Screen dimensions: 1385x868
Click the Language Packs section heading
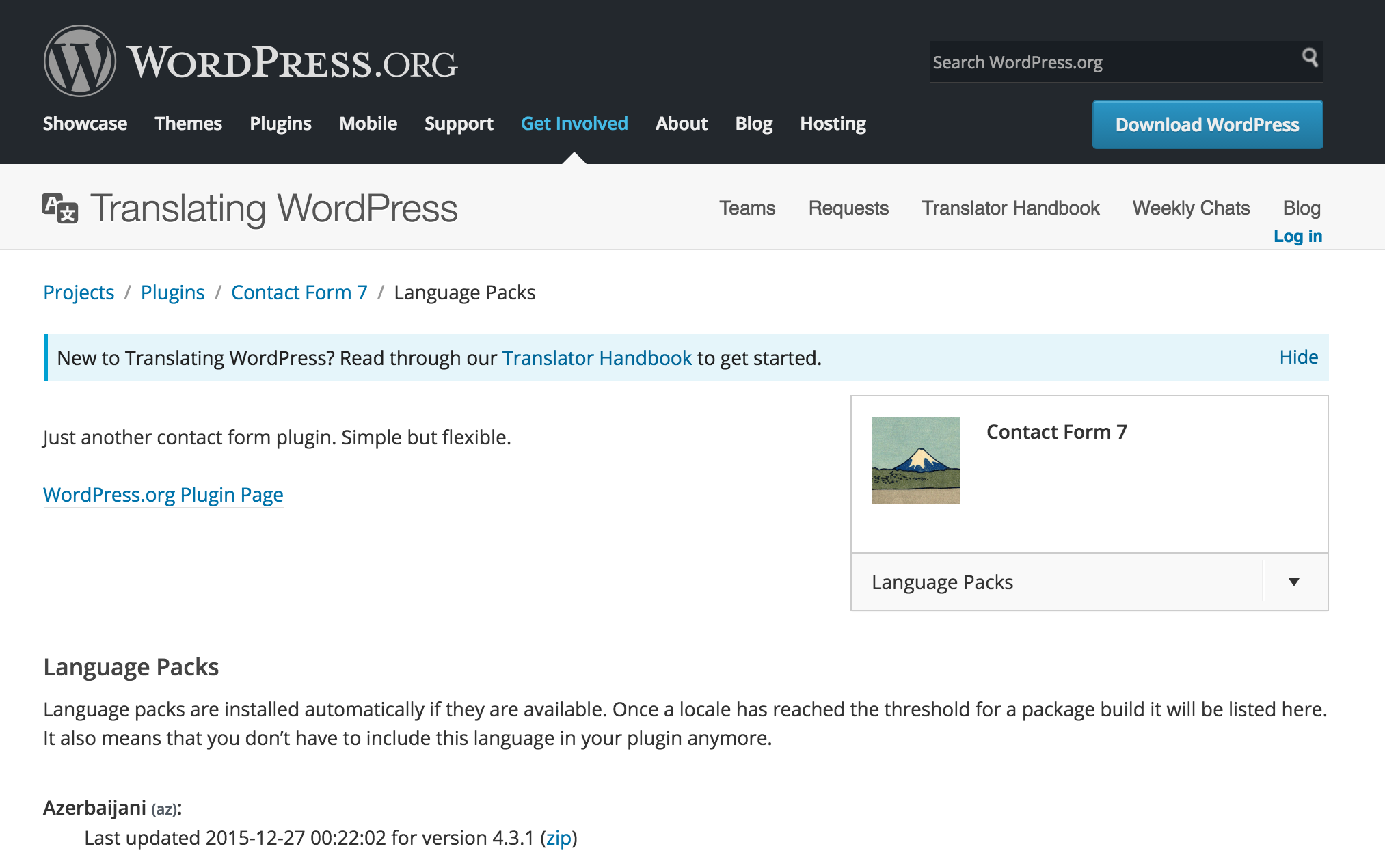(131, 667)
